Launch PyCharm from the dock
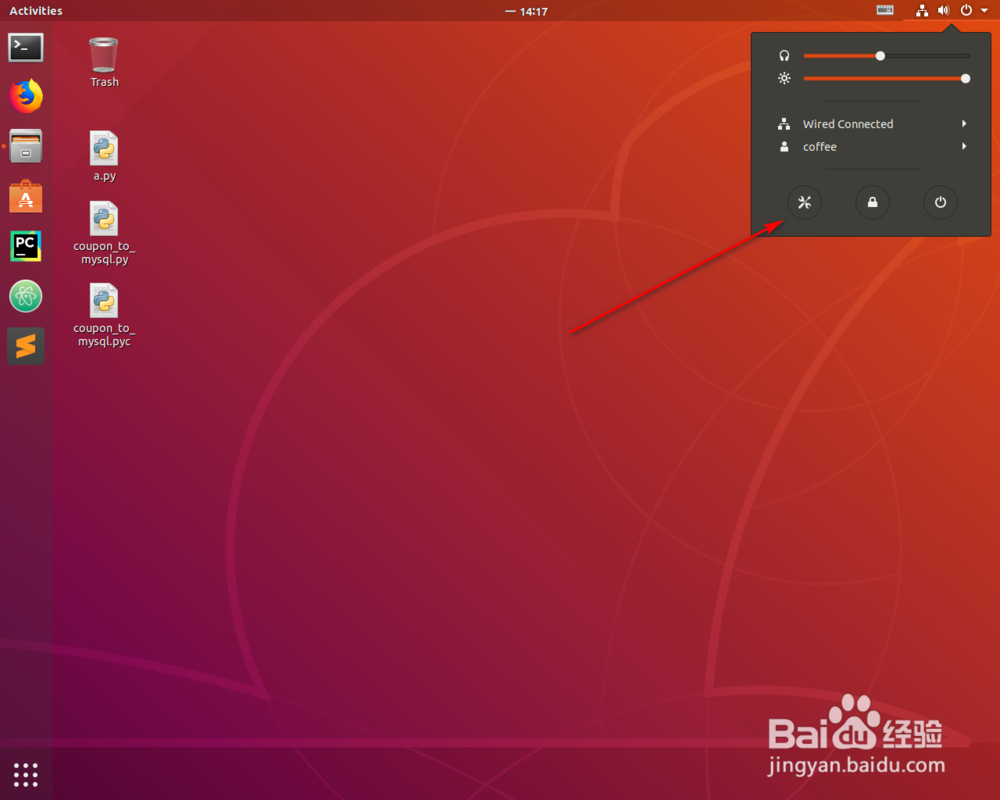 pos(26,246)
